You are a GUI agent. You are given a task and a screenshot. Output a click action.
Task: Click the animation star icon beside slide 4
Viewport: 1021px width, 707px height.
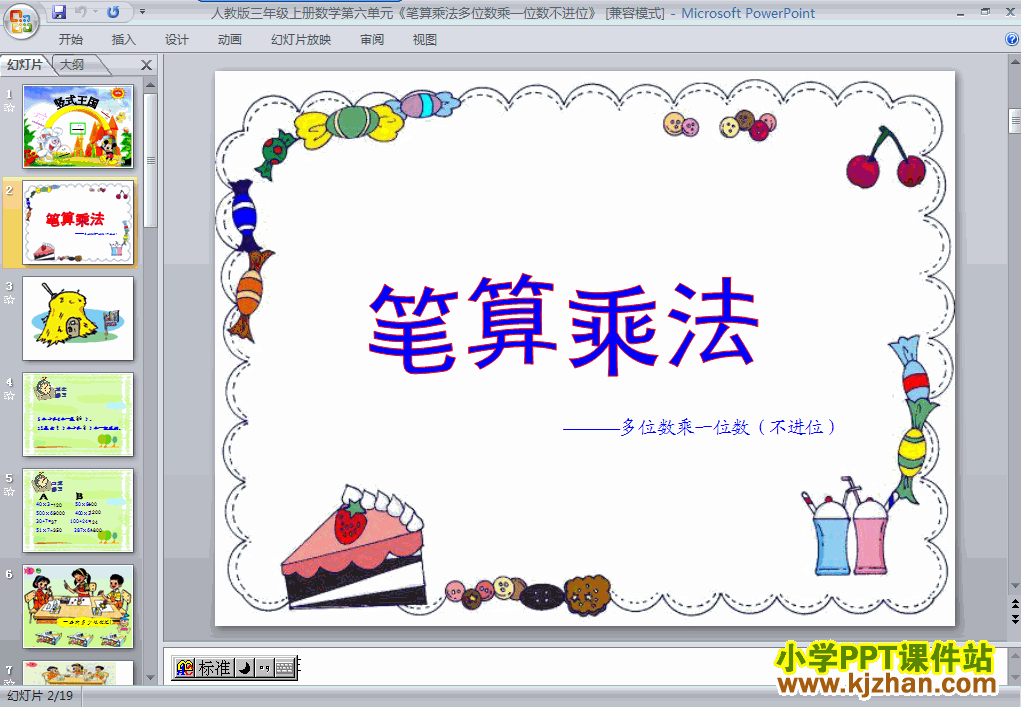[x=9, y=396]
